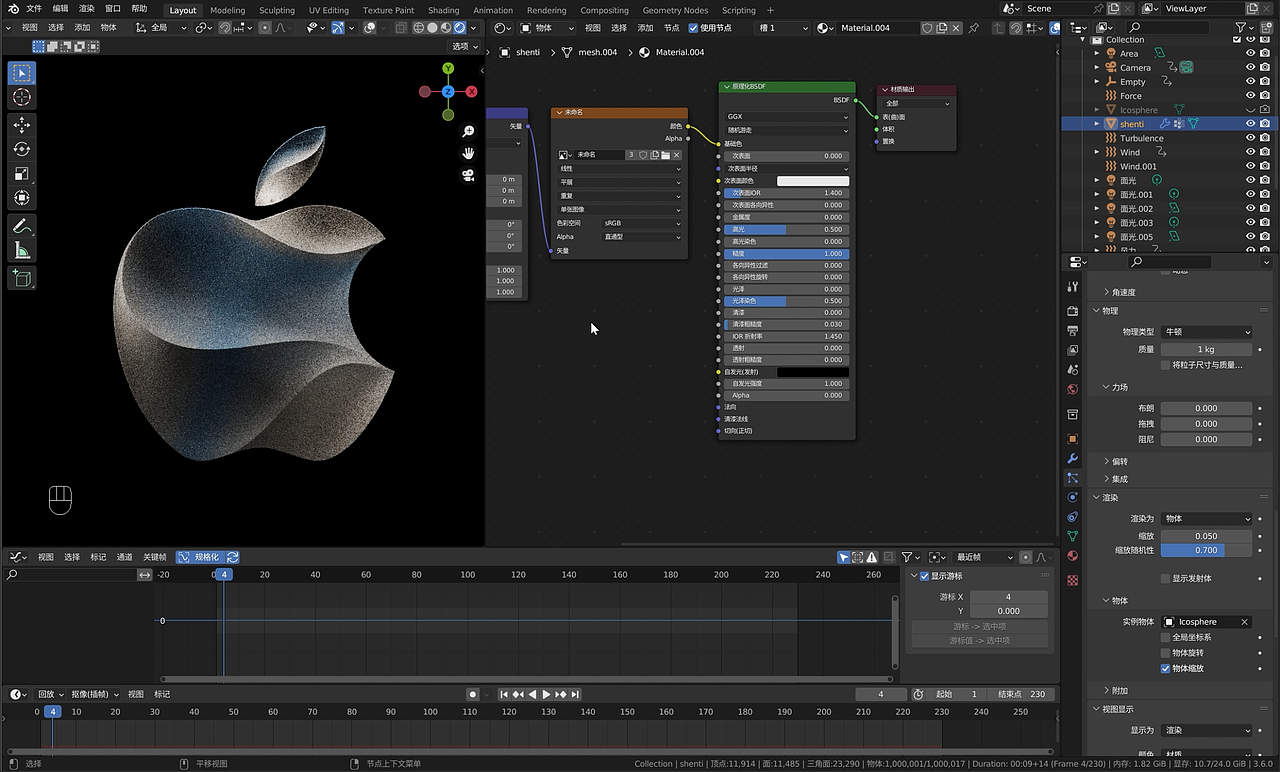1280x772 pixels.
Task: Hide the Turbulence object in the outliner
Action: click(x=1250, y=137)
